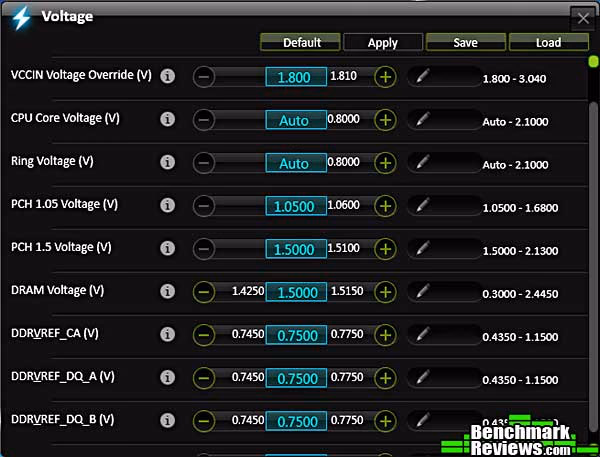The image size is (600, 457).
Task: Decrease CPU Core Voltage with minus
Action: pyautogui.click(x=204, y=120)
